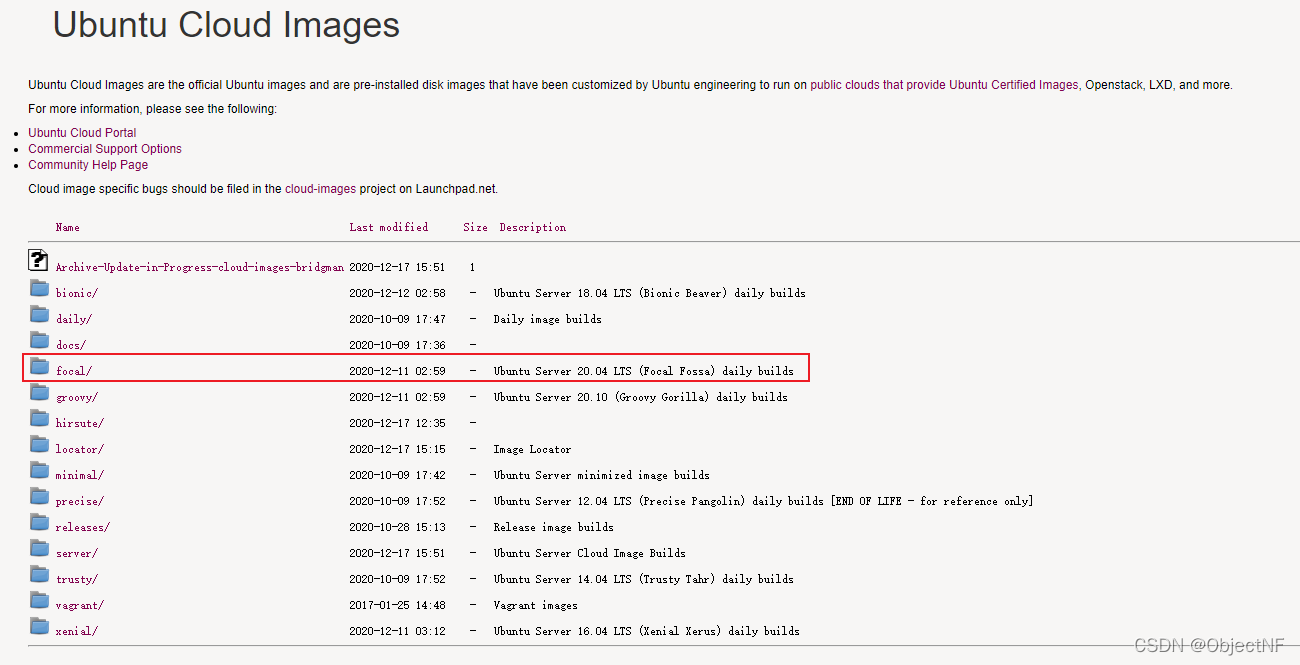This screenshot has height=665, width=1300.
Task: Open the docs/ directory link
Action: coord(71,345)
